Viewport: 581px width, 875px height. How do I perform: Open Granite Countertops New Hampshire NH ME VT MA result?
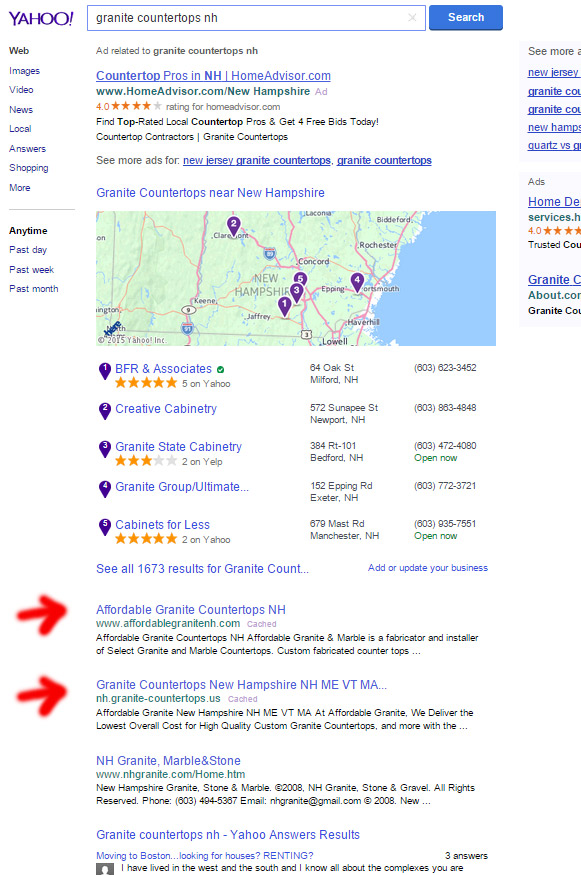coord(241,685)
